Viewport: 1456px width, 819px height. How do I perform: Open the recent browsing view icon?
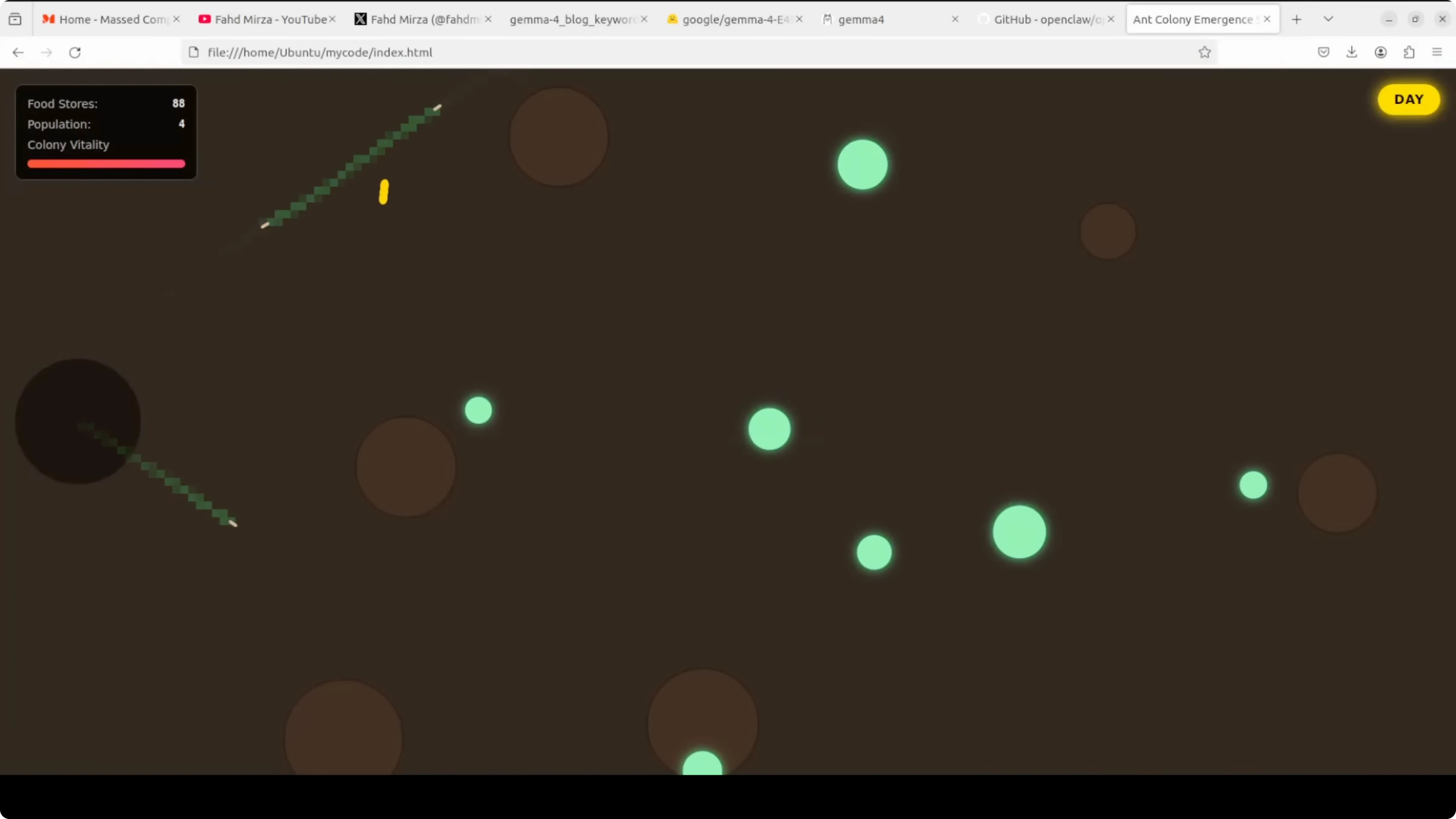15,20
